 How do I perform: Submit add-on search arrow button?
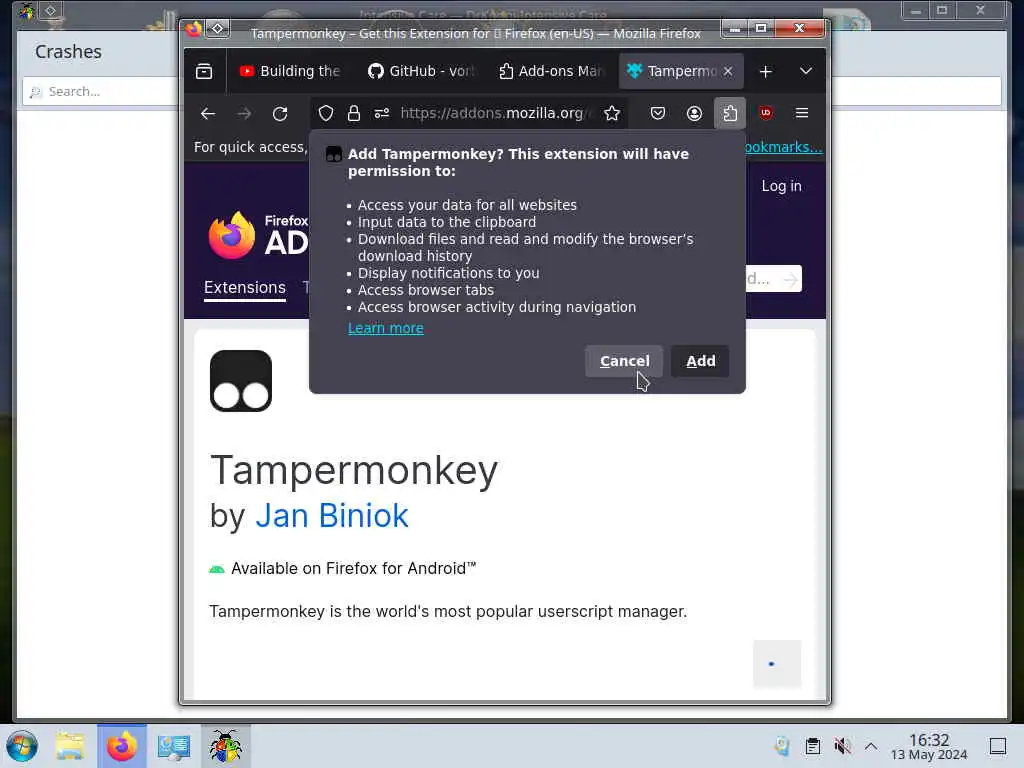coord(790,280)
